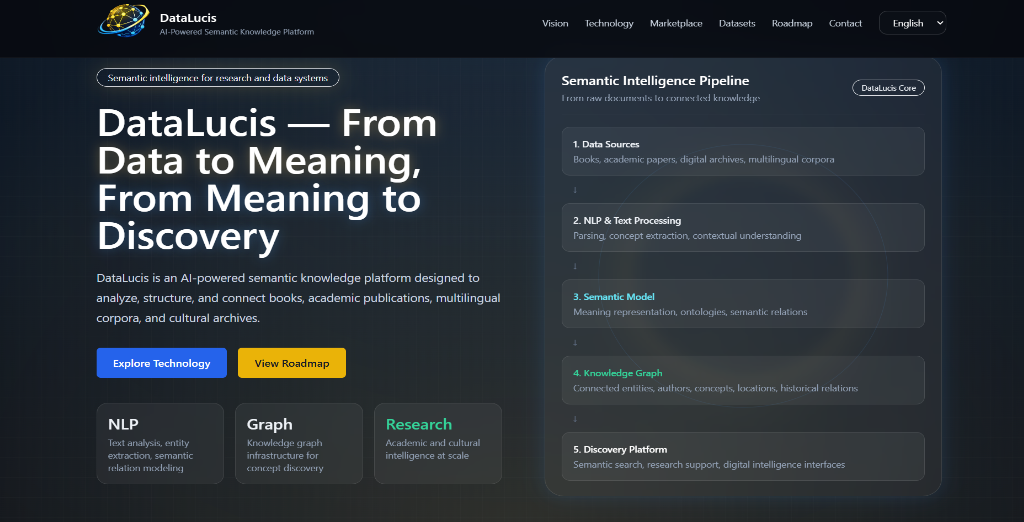This screenshot has height=522, width=1024.
Task: Select the Knowledge Graph pipeline step
Action: (743, 380)
